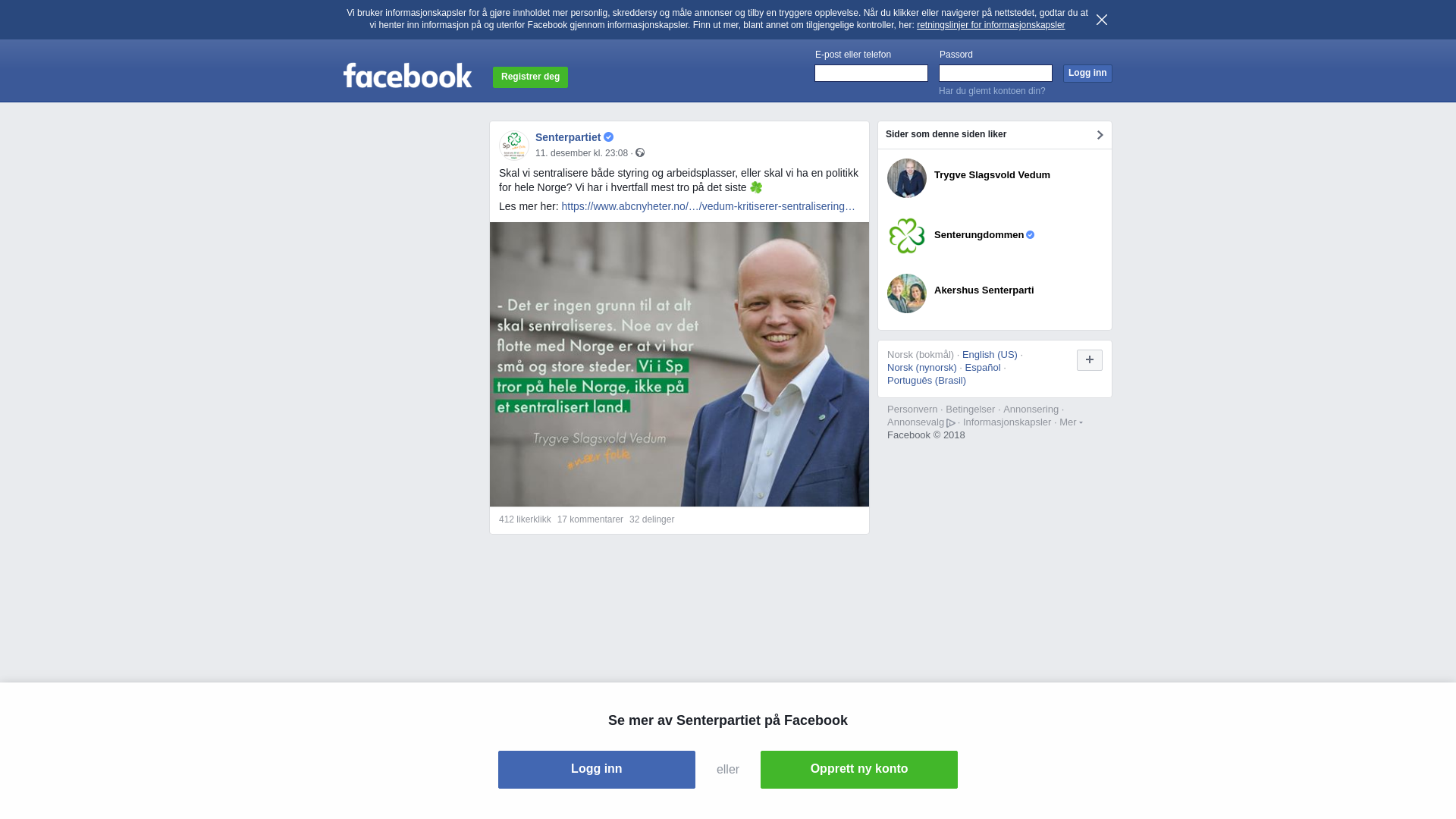This screenshot has height=819, width=1456.
Task: Click the 'Registrer deg' button
Action: tap(530, 77)
